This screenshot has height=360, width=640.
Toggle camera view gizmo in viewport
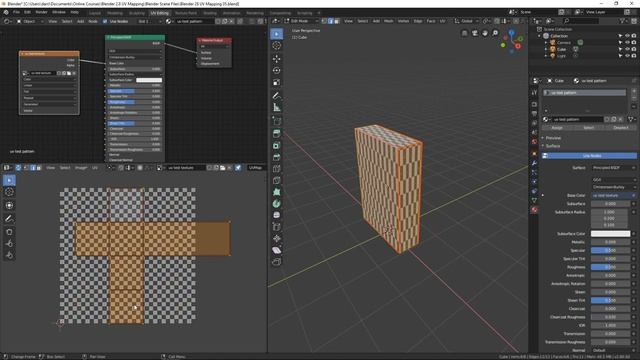click(x=474, y=33)
